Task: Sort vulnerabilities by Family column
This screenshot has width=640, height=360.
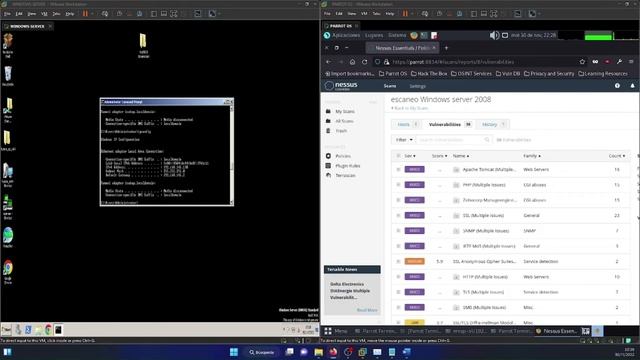Action: coord(532,156)
